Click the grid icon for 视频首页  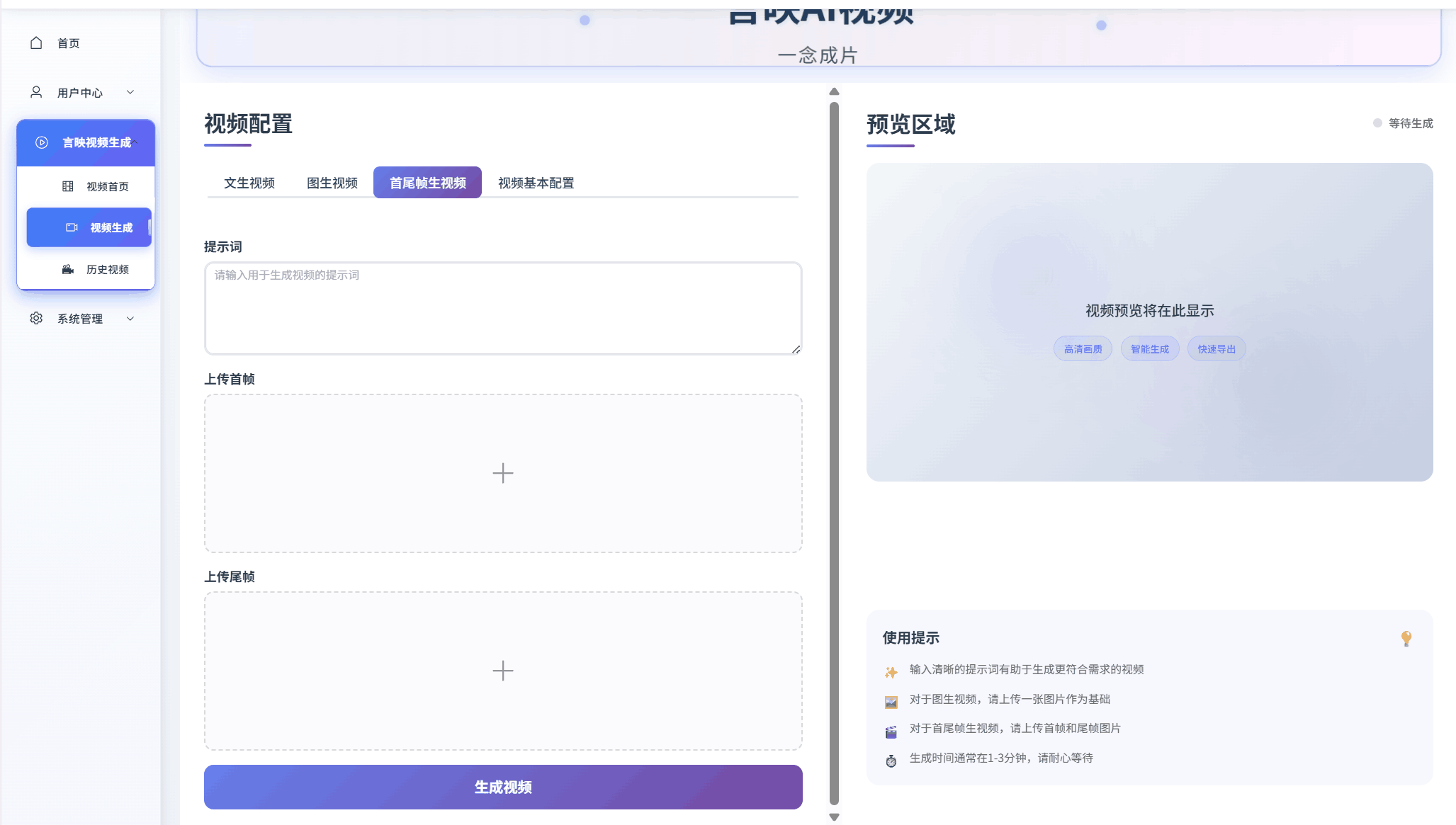[68, 186]
